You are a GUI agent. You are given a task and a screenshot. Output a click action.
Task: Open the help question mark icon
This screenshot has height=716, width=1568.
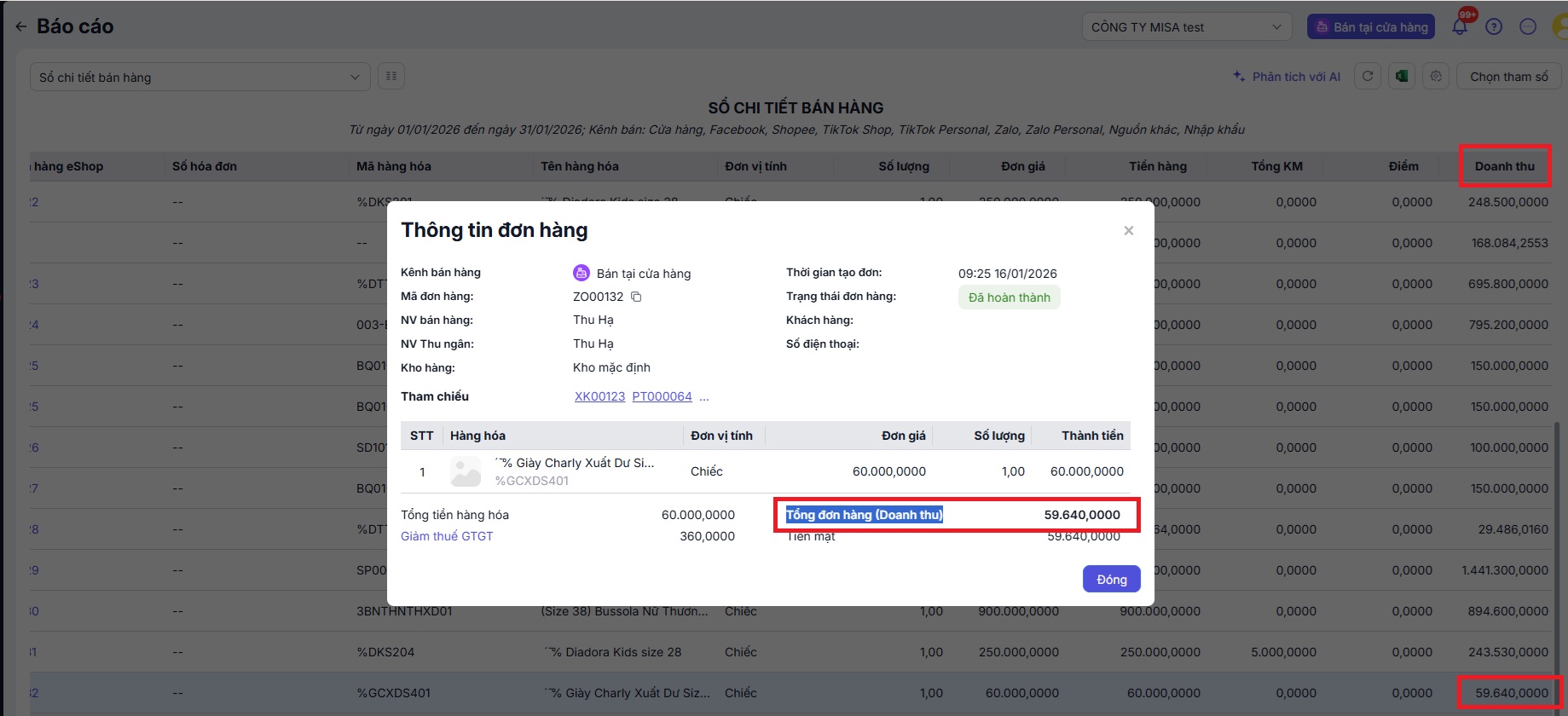point(1494,27)
